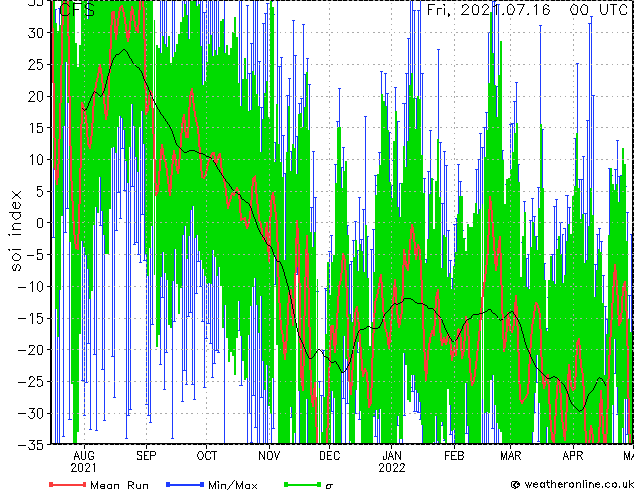Click the '25' y-axis tick label
The image size is (634, 490).
pyautogui.click(x=35, y=64)
